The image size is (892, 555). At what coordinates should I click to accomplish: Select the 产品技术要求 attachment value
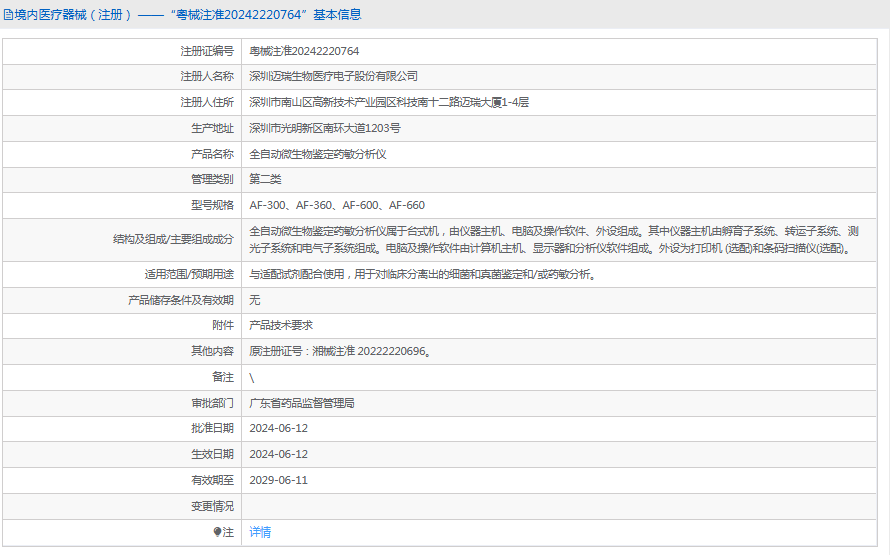[281, 325]
